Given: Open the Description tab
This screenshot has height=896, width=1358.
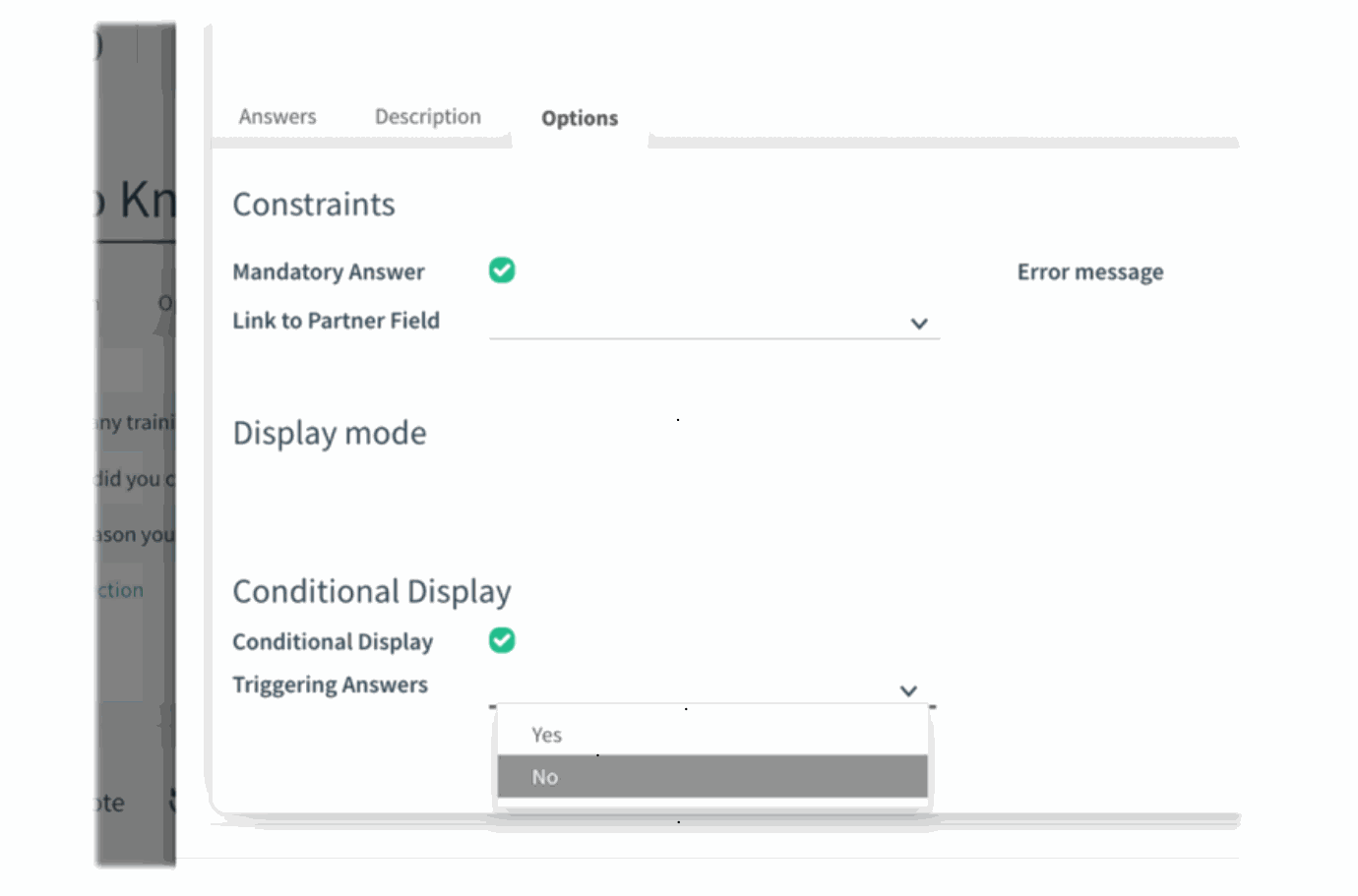Looking at the screenshot, I should (x=427, y=117).
